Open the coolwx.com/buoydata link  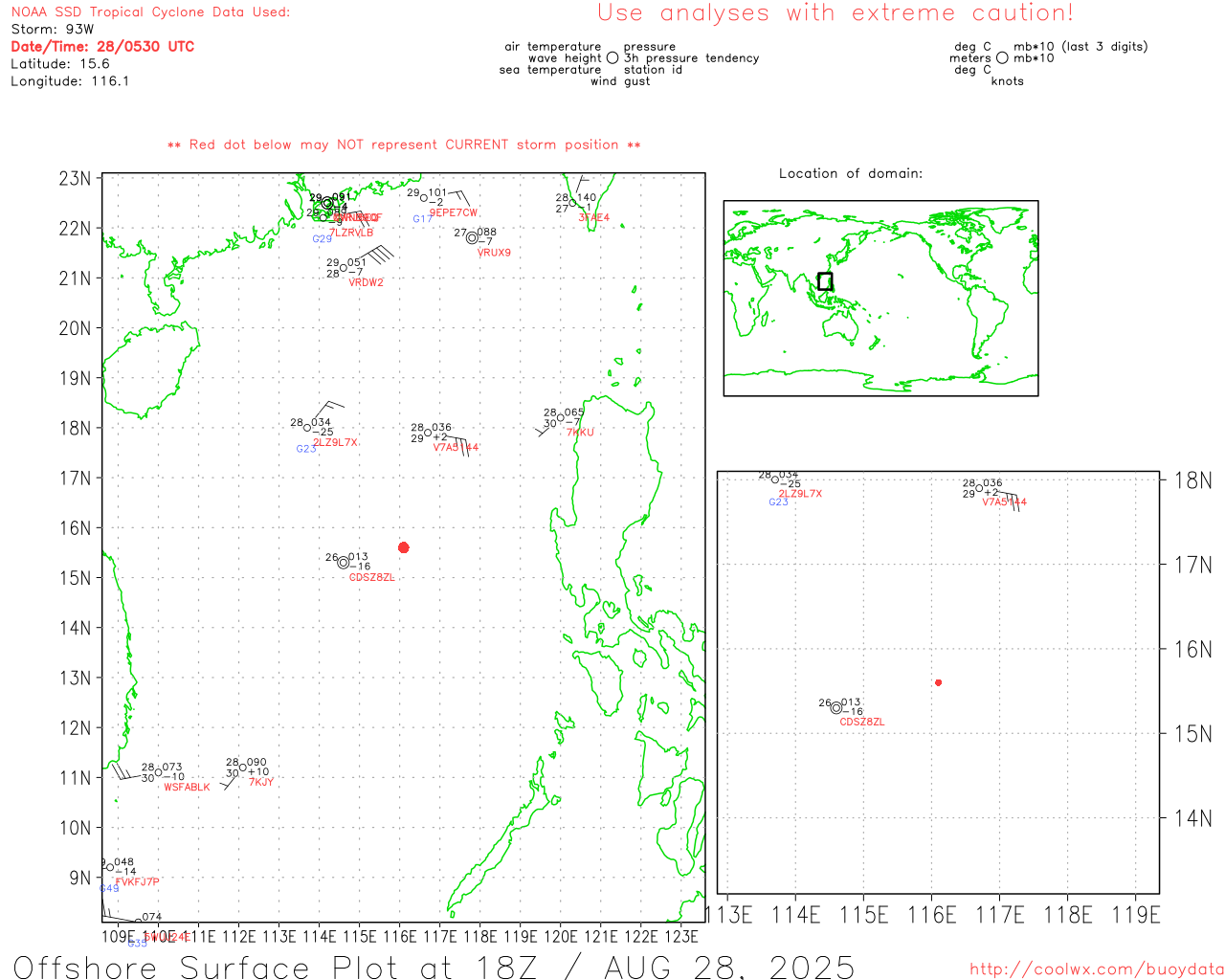1097,969
